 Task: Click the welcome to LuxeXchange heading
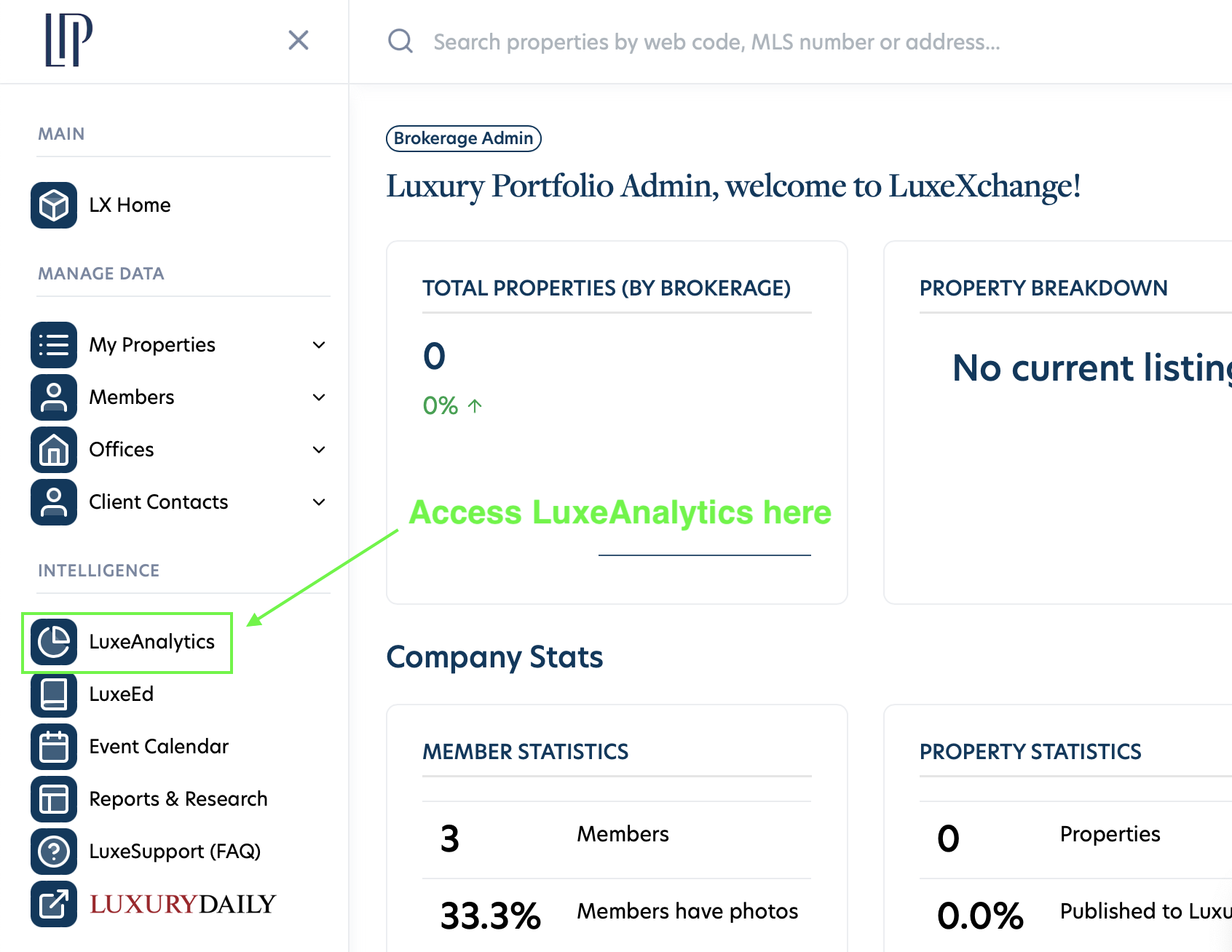(733, 186)
